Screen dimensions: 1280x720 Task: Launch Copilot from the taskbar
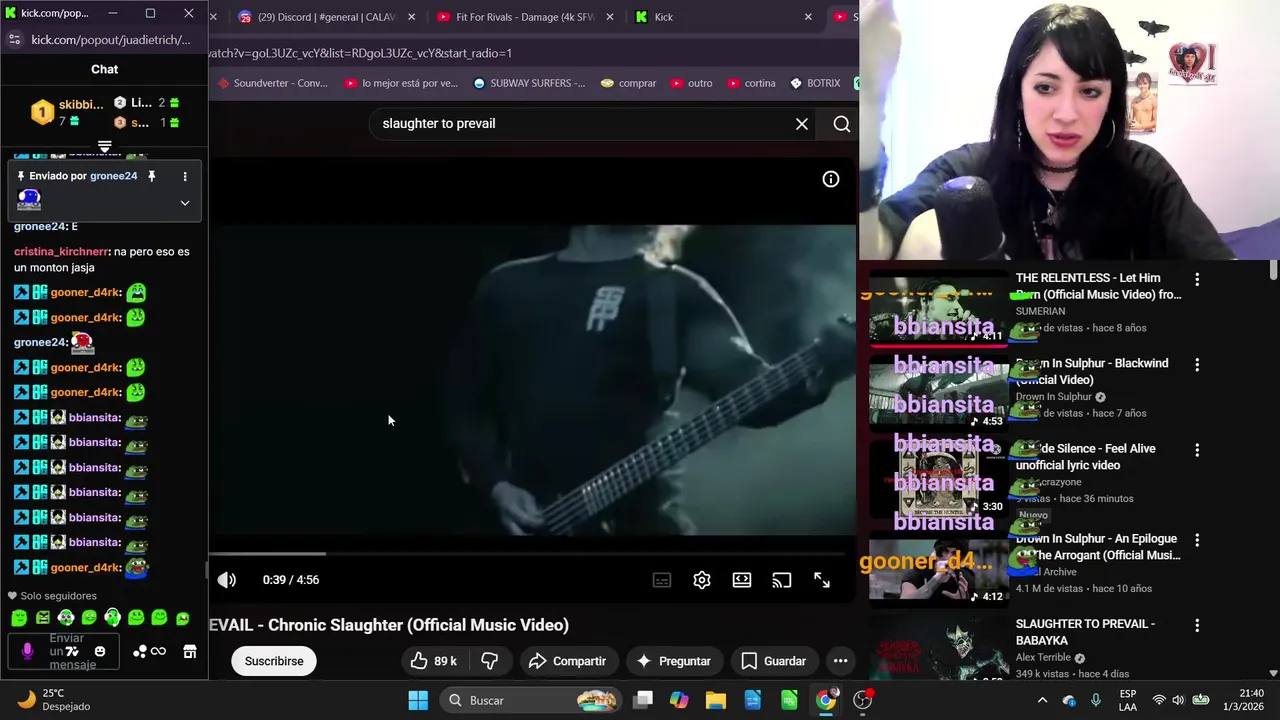coord(679,700)
